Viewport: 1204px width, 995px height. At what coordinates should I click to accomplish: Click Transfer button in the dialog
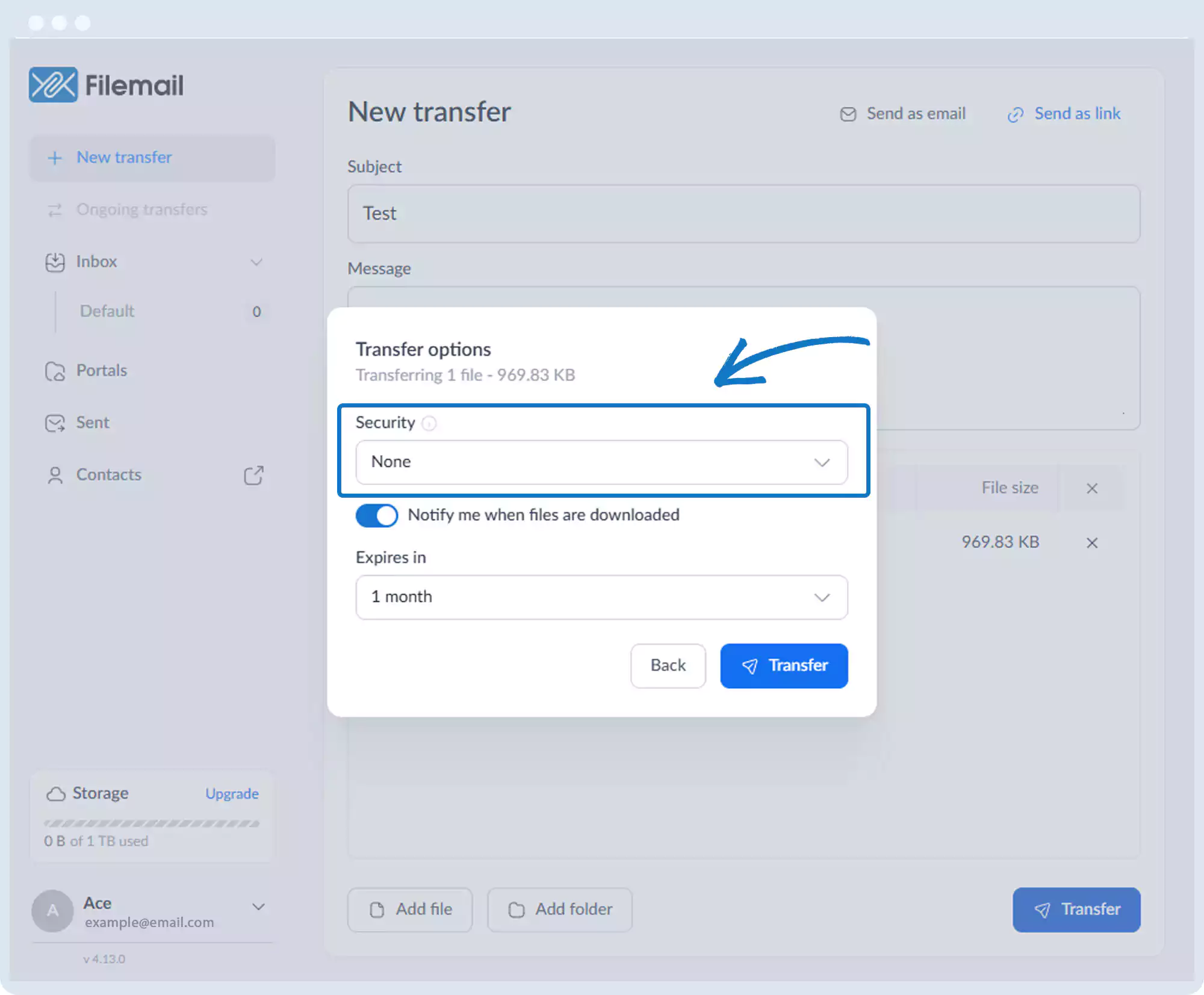click(783, 666)
